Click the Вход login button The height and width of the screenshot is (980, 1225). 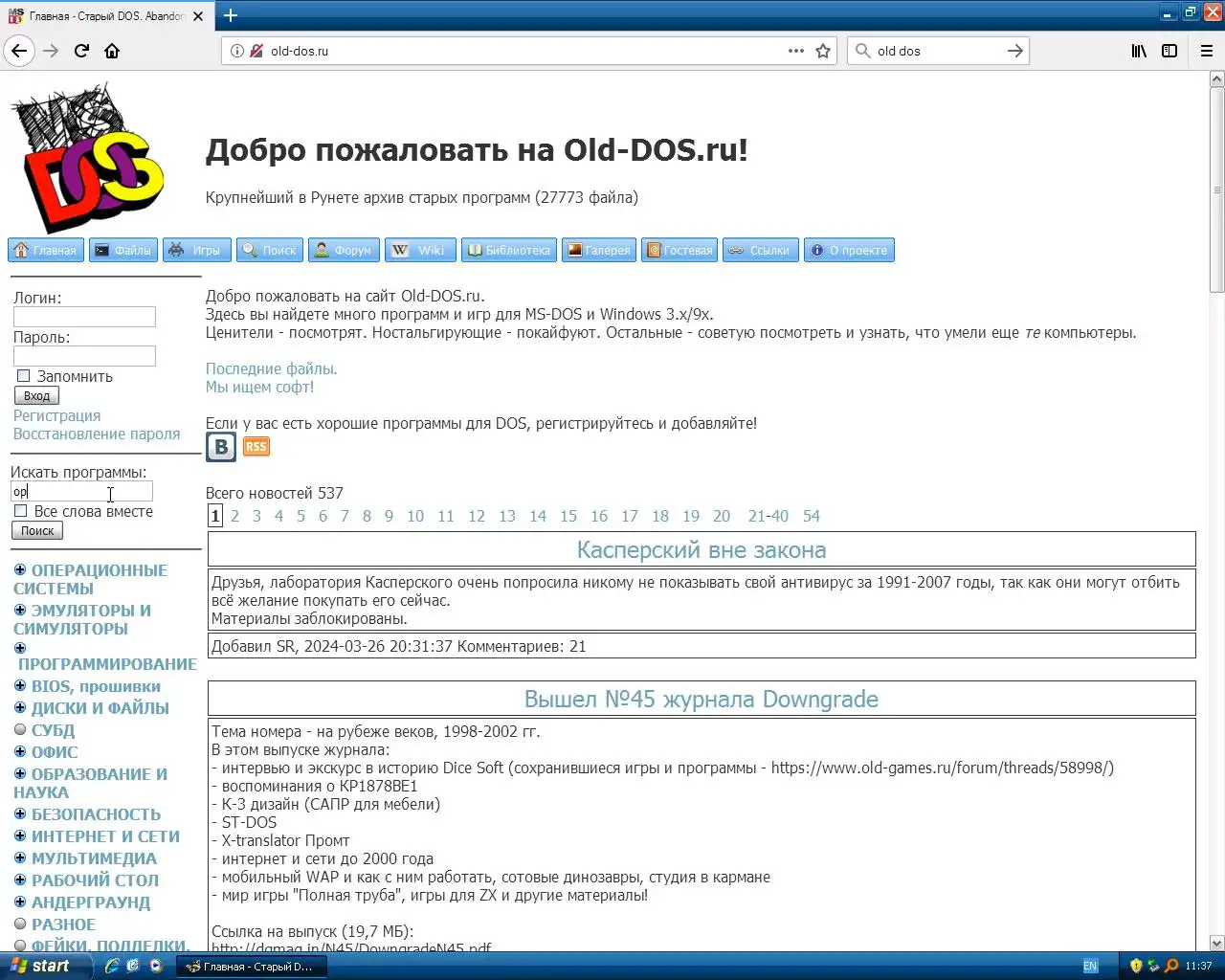coord(36,395)
